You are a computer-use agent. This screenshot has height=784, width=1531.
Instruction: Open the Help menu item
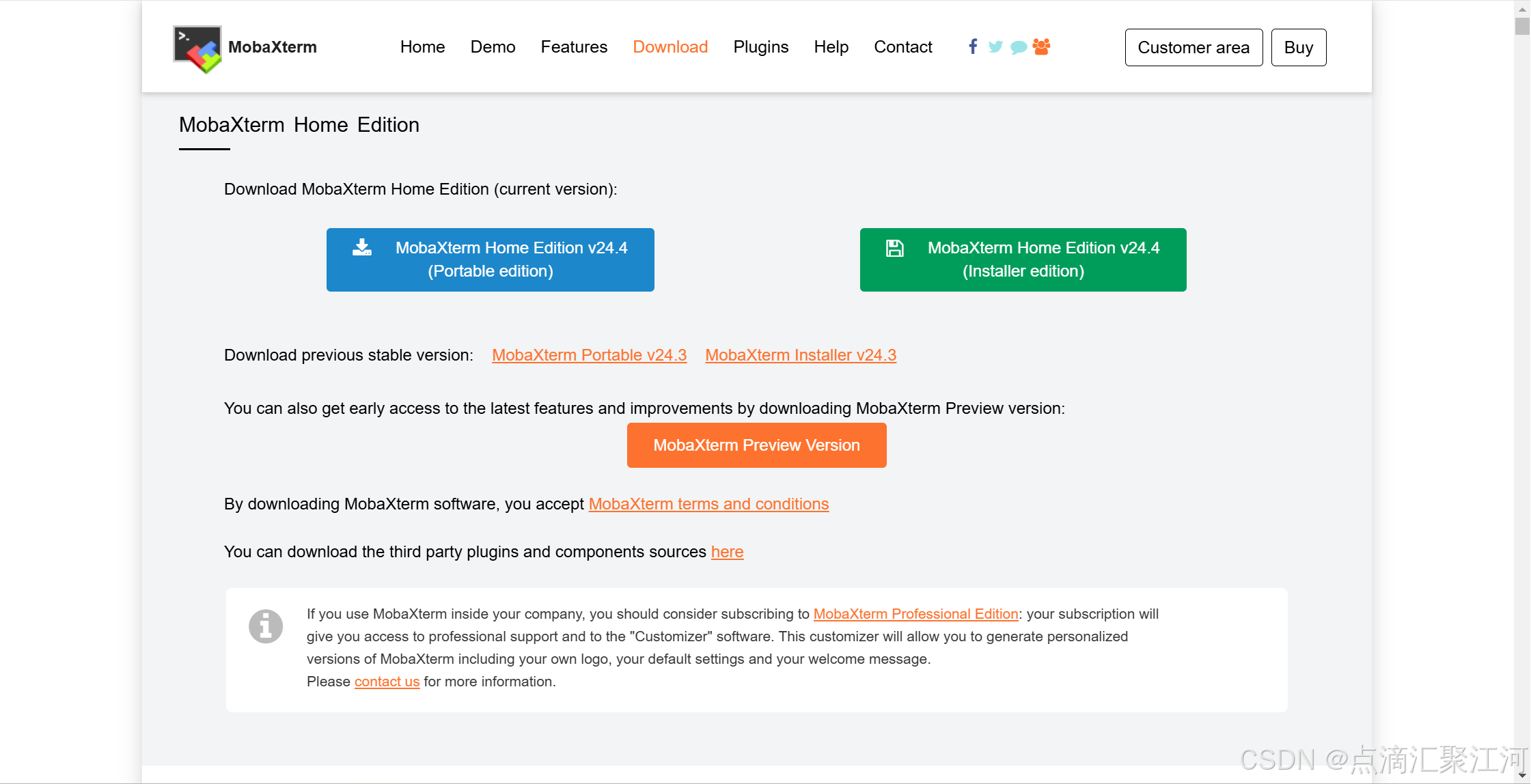831,47
